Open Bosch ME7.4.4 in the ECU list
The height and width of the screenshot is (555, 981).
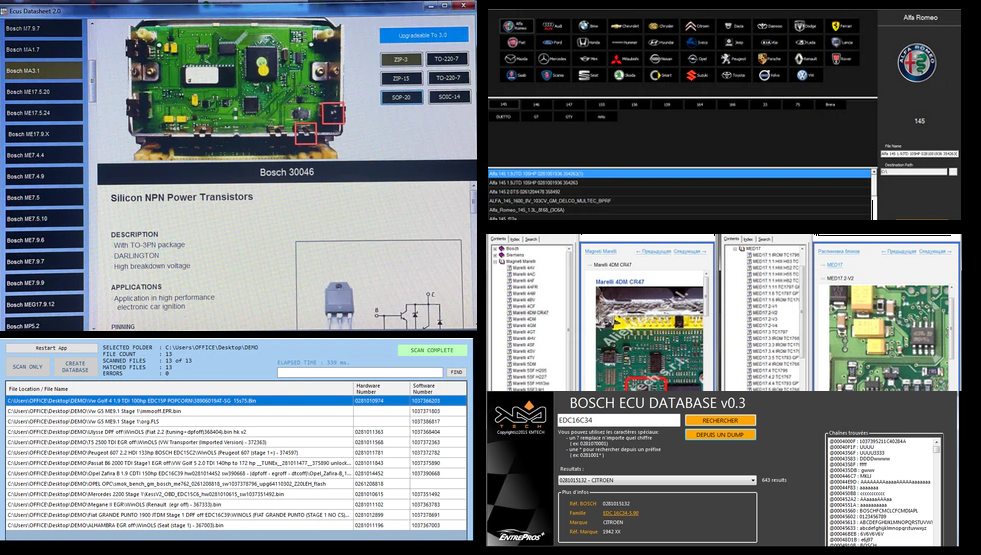point(40,155)
